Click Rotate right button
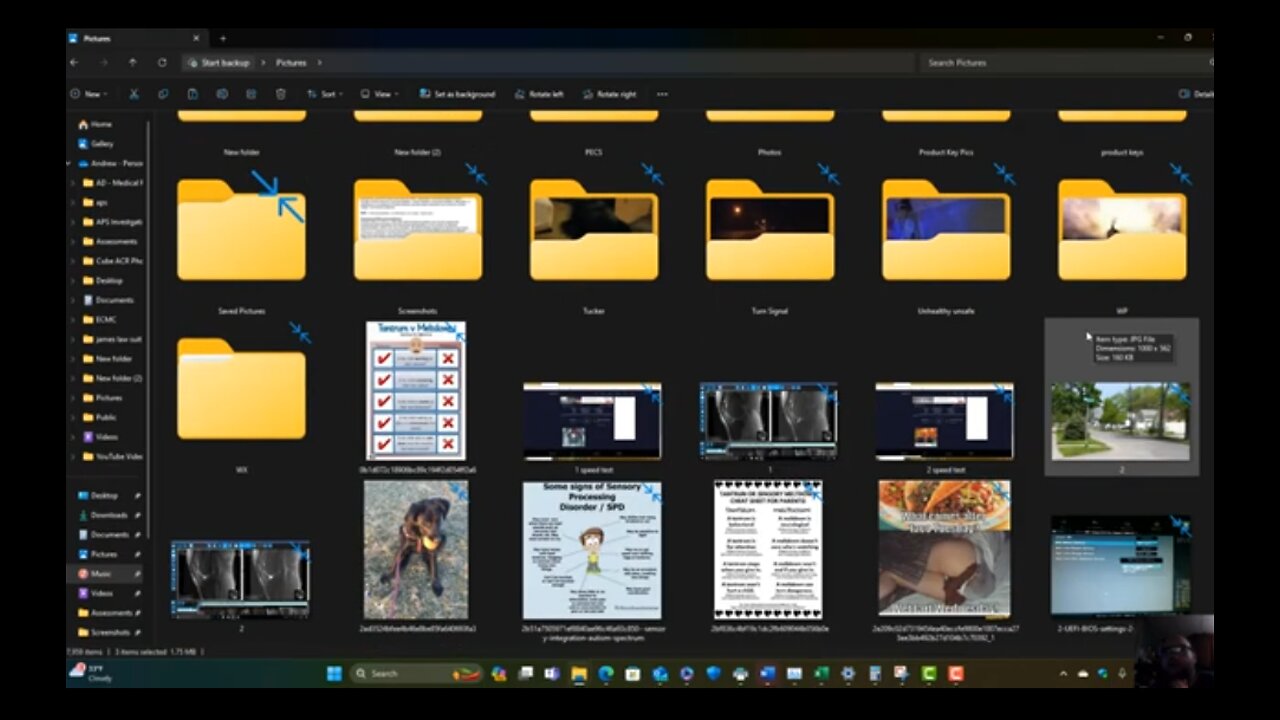 coord(609,94)
